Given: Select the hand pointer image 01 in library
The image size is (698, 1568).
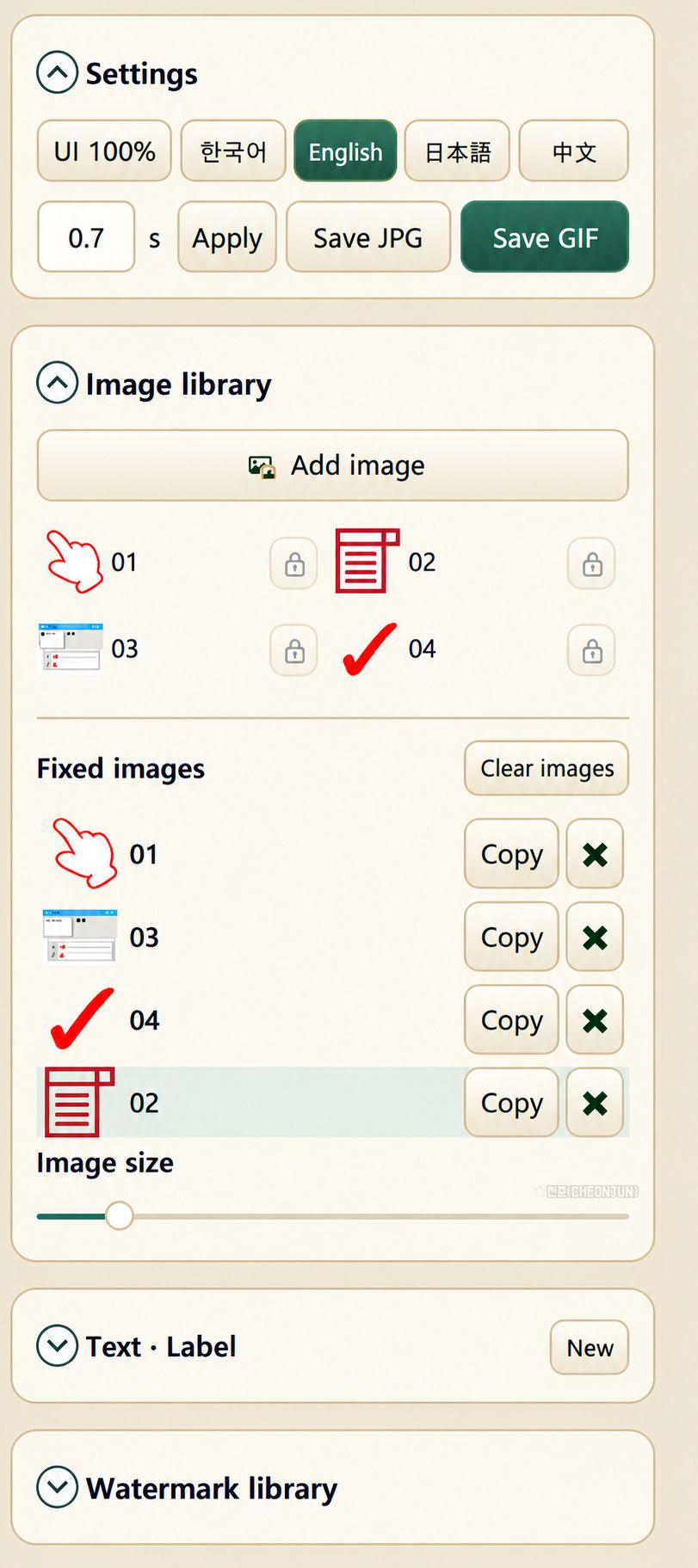Looking at the screenshot, I should click(x=74, y=562).
